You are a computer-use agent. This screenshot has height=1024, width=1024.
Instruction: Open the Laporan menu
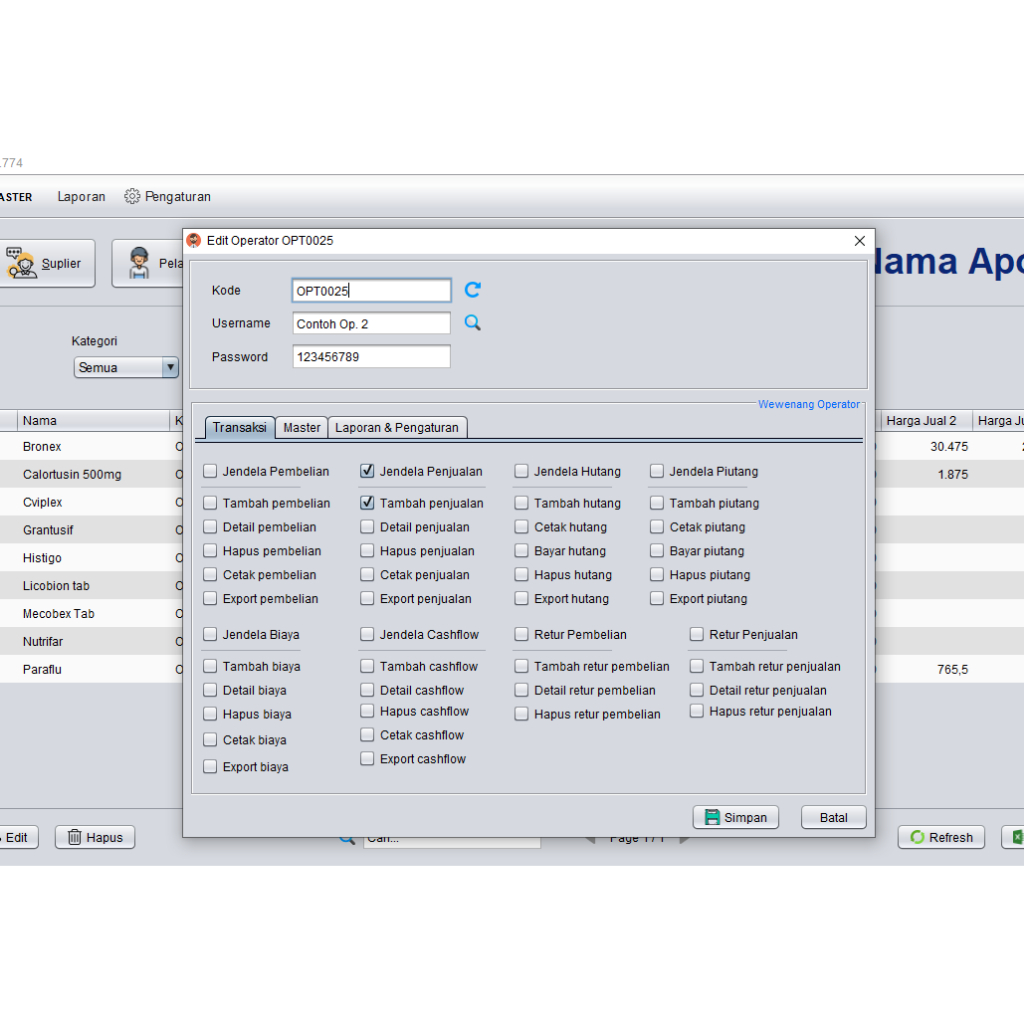coord(81,197)
